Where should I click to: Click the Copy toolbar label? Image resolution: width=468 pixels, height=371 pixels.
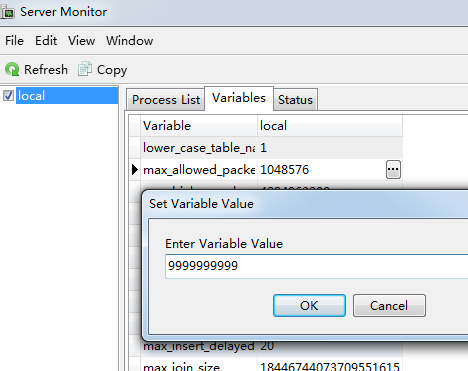[x=112, y=70]
